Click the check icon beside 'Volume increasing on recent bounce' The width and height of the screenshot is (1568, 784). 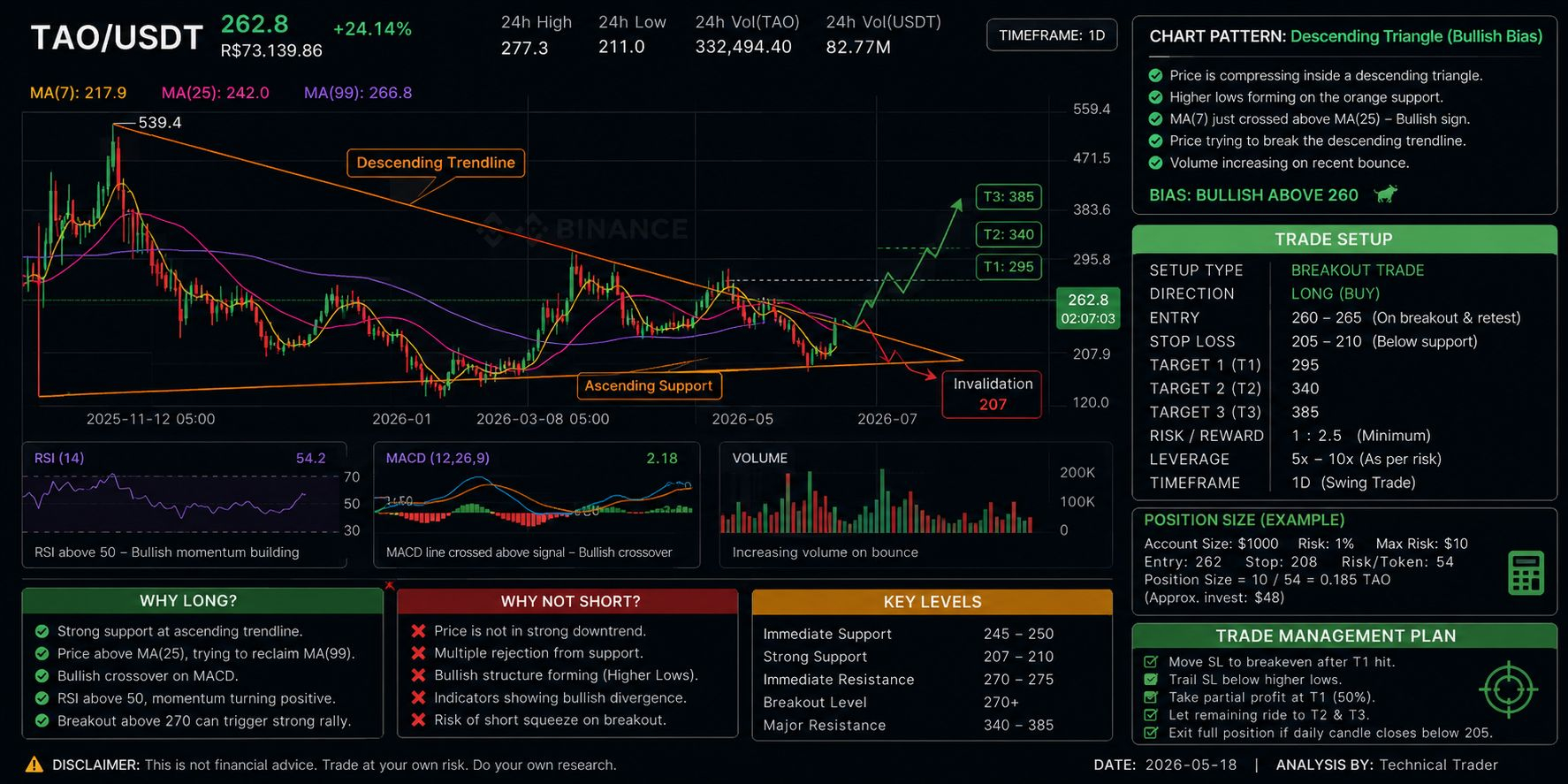pos(1155,163)
